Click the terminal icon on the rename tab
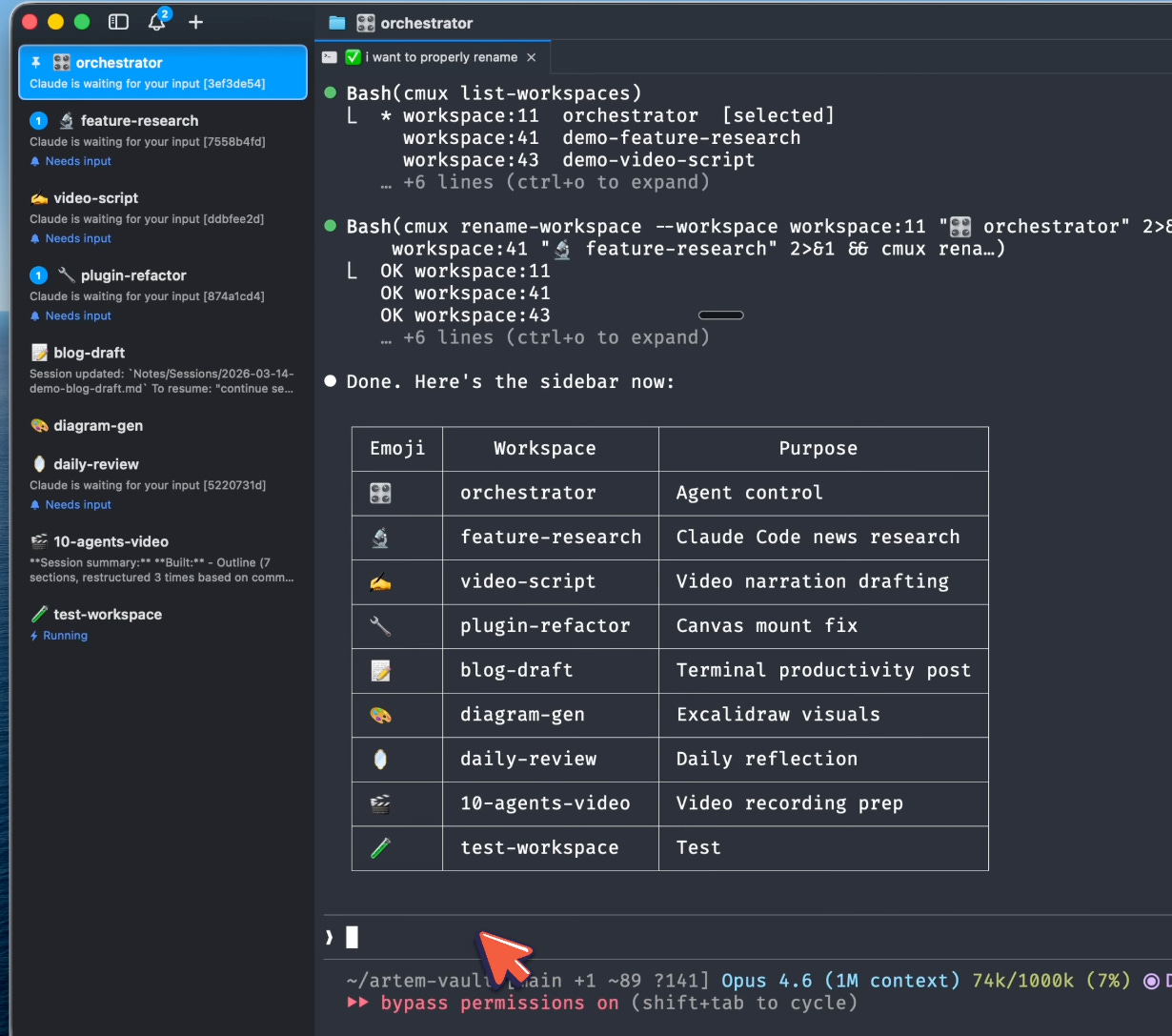The height and width of the screenshot is (1036, 1172). pyautogui.click(x=329, y=57)
